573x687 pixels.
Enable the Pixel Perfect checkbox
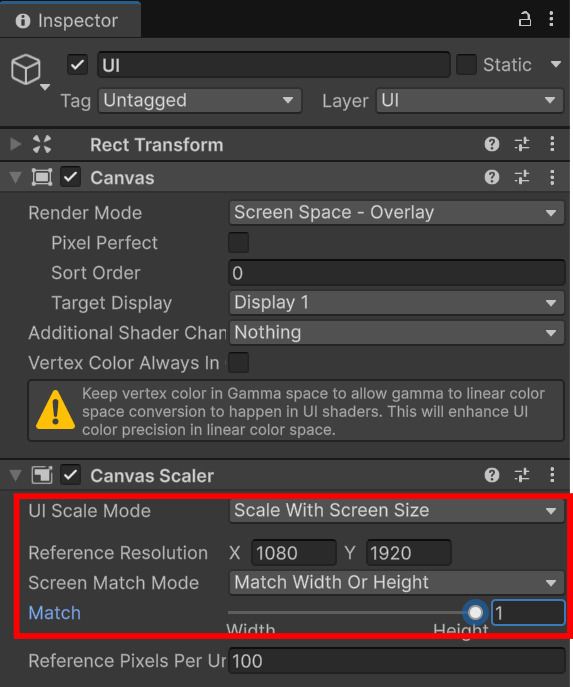(238, 243)
